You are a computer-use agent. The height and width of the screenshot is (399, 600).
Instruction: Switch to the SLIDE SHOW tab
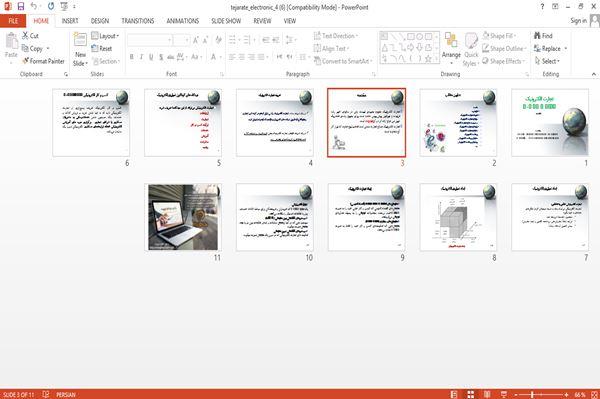pos(226,21)
